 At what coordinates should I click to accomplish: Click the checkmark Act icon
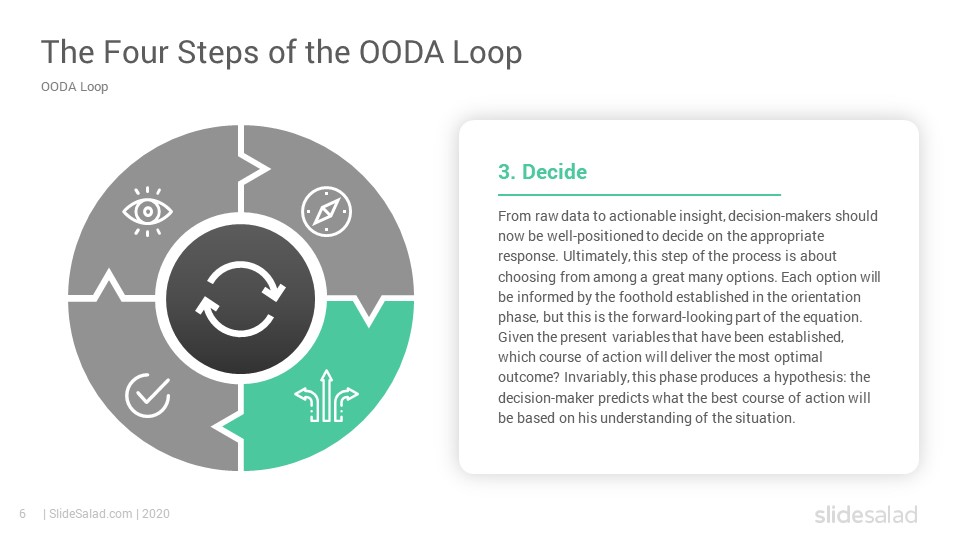148,396
